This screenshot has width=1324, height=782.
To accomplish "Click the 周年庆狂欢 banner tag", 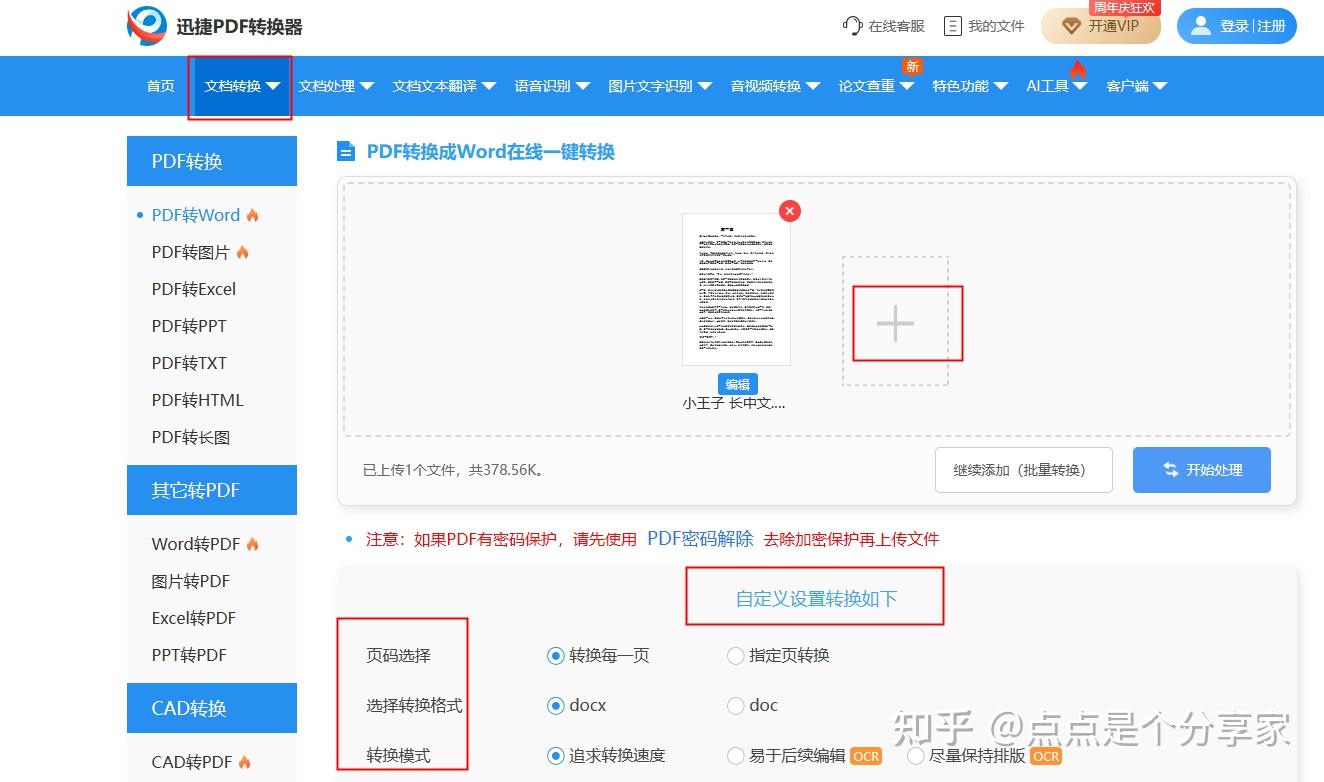I will 1125,7.
